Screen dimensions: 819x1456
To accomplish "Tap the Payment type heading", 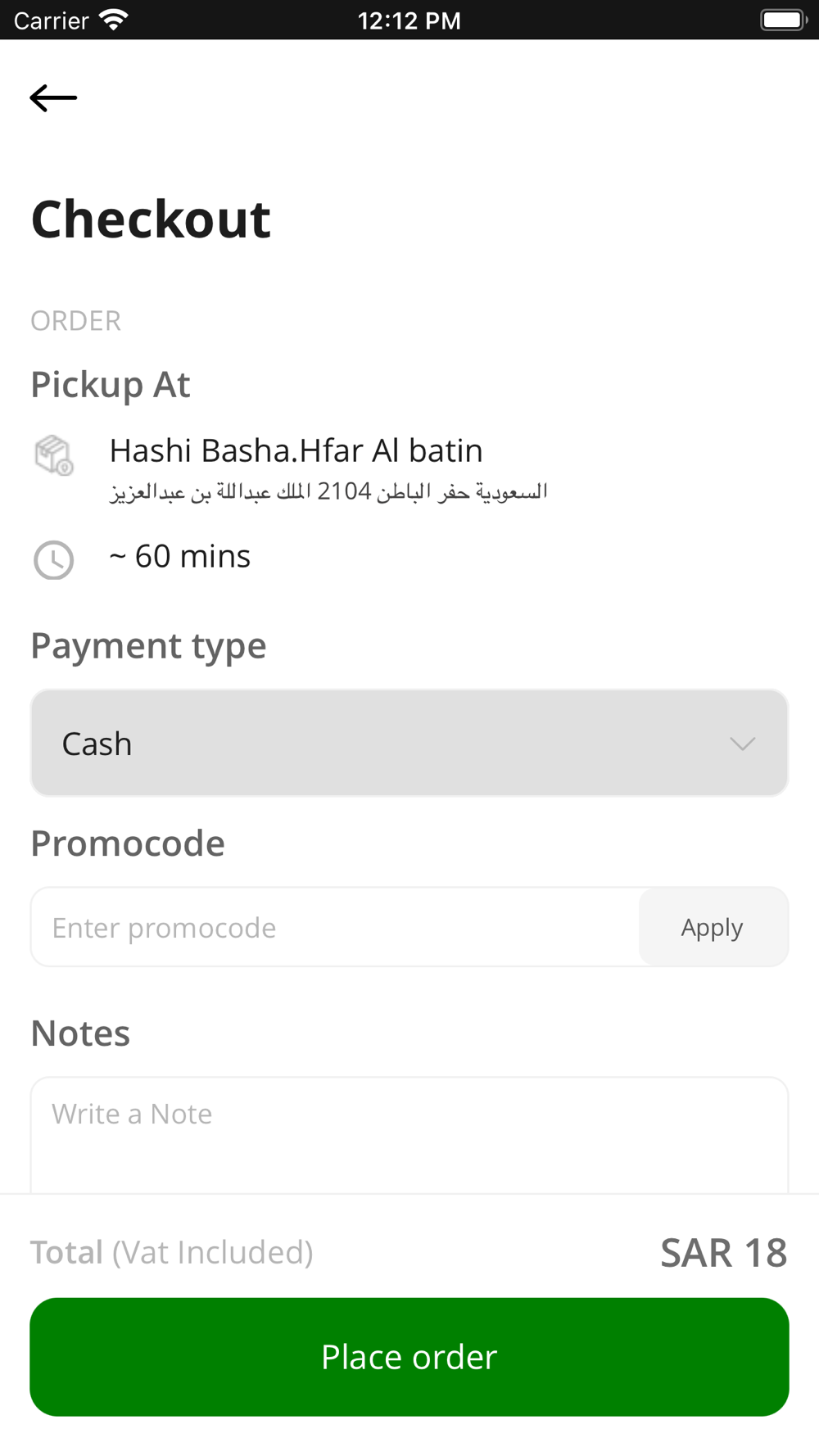I will (148, 646).
